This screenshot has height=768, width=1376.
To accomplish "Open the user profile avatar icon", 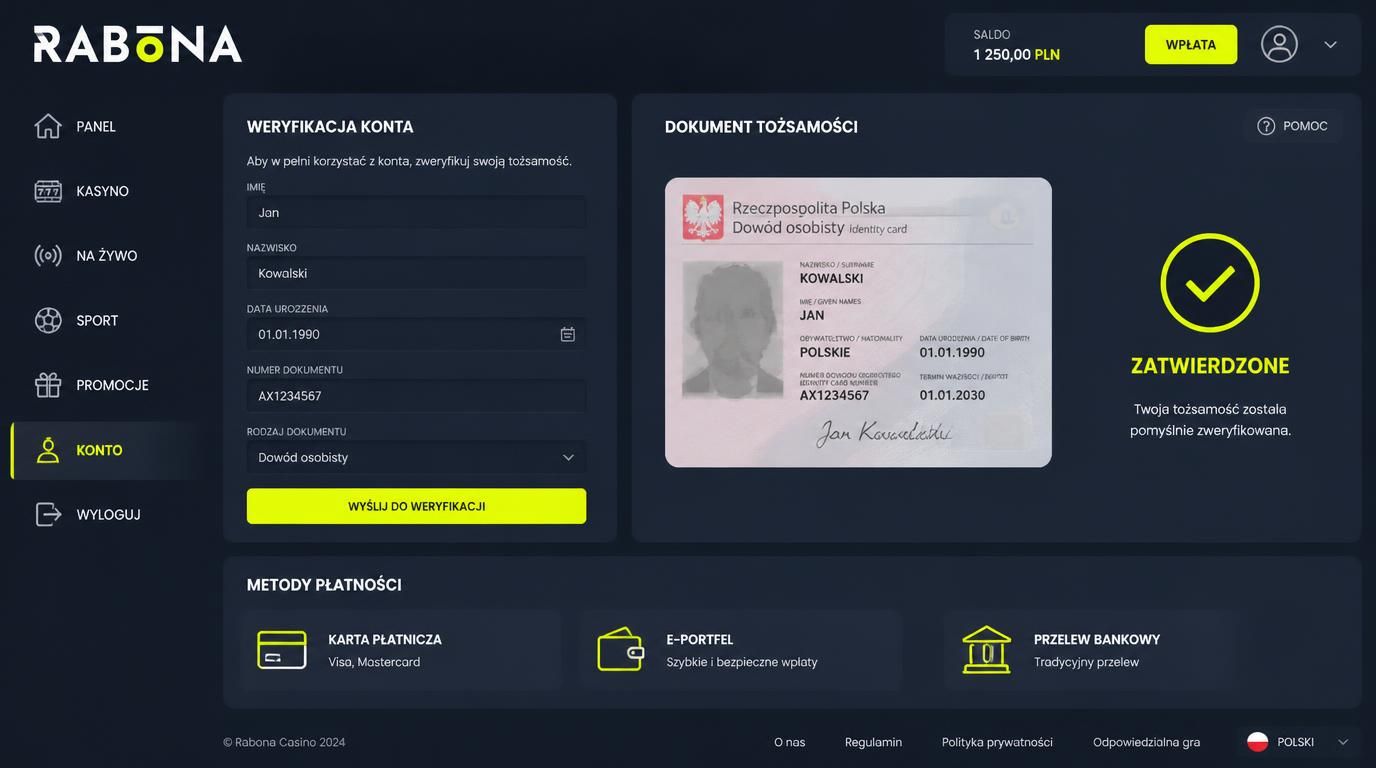I will coord(1279,44).
